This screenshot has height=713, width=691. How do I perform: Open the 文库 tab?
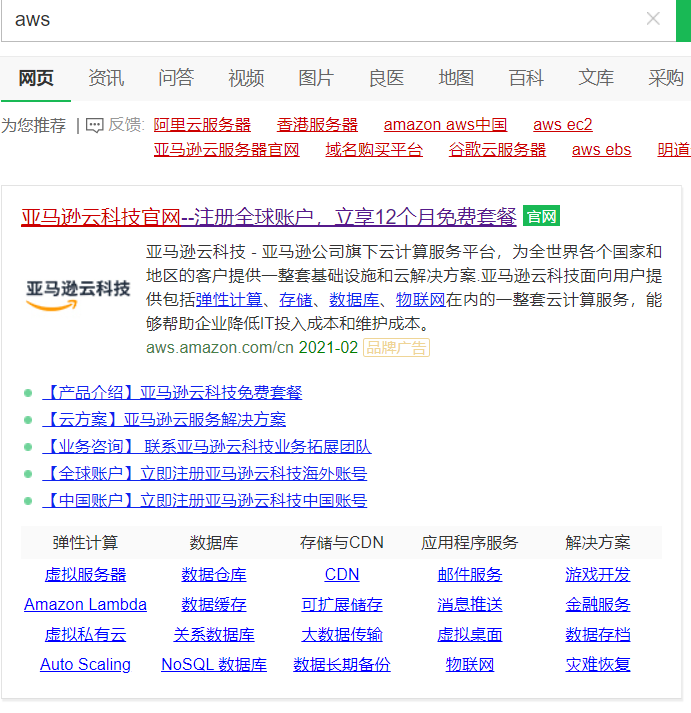pyautogui.click(x=596, y=78)
